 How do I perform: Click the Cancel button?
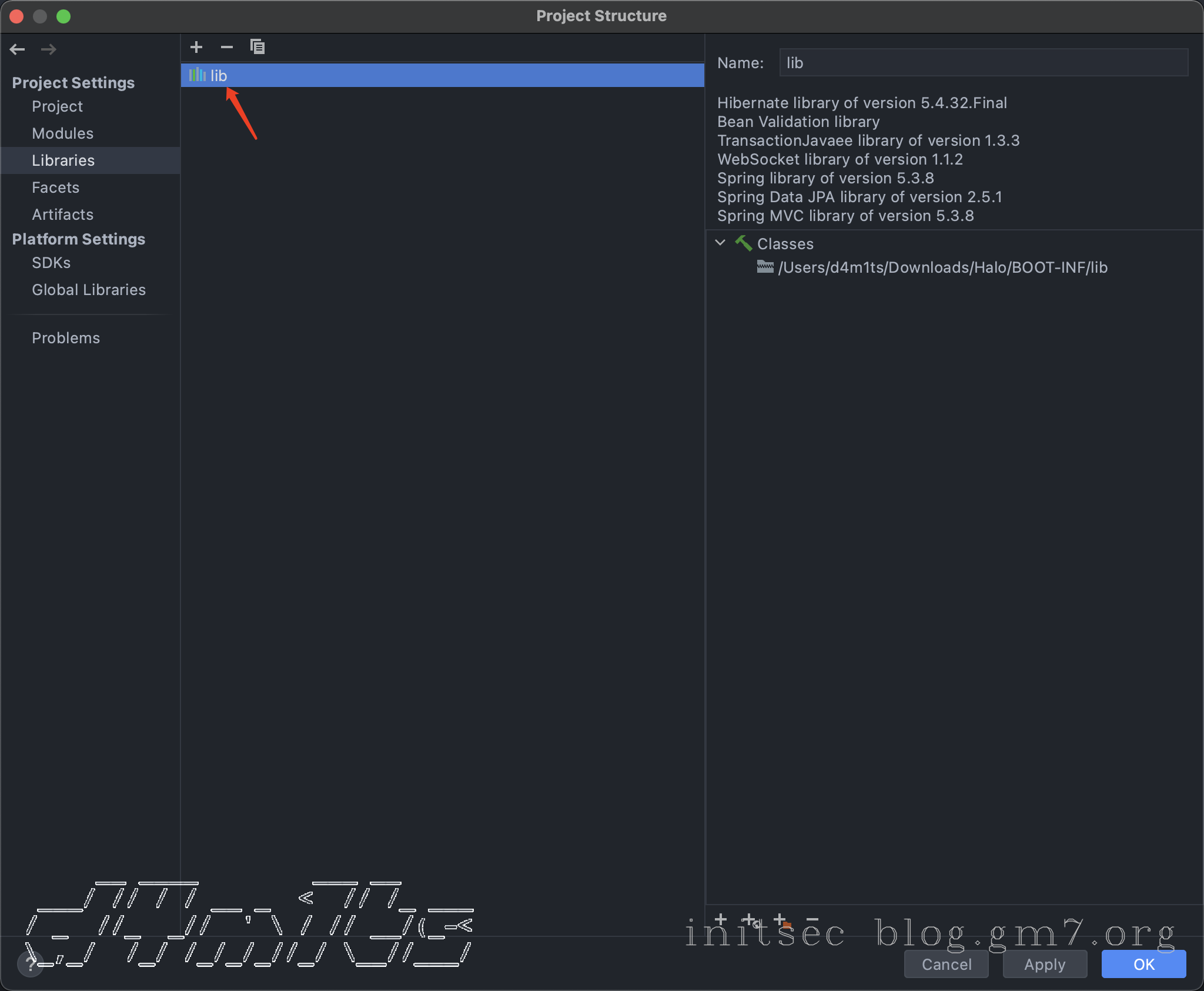(946, 965)
